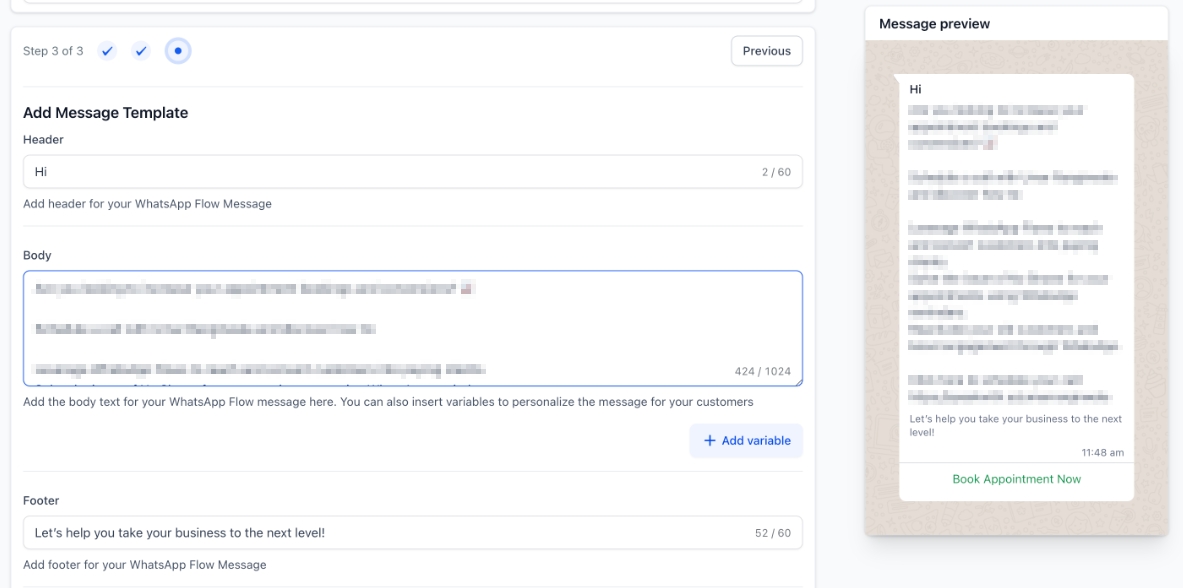
Task: Go back with the Previous button
Action: tap(766, 51)
